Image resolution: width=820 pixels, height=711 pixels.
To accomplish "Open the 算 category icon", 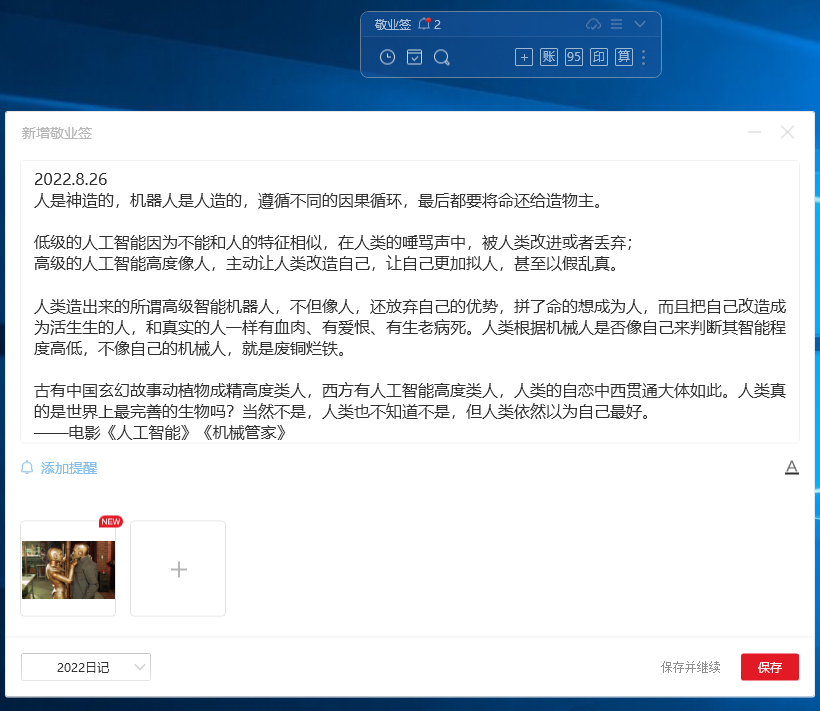I will pos(624,57).
